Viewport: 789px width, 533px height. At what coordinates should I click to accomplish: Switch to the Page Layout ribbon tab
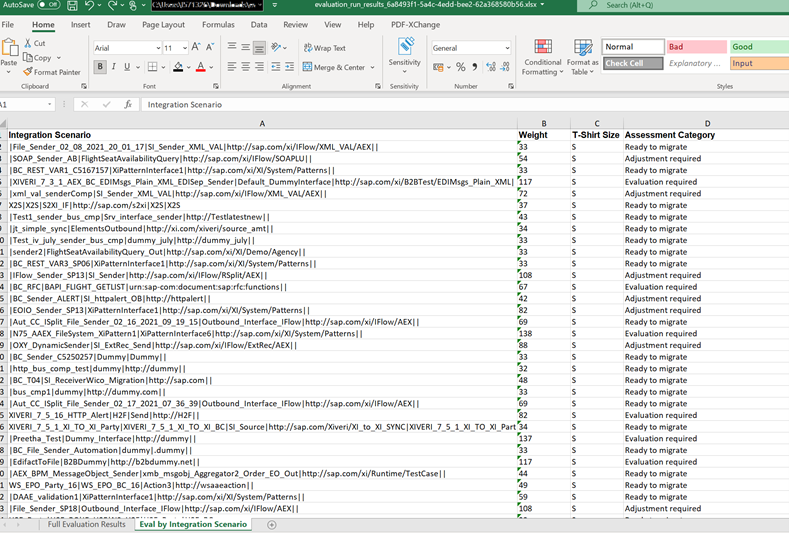point(163,24)
